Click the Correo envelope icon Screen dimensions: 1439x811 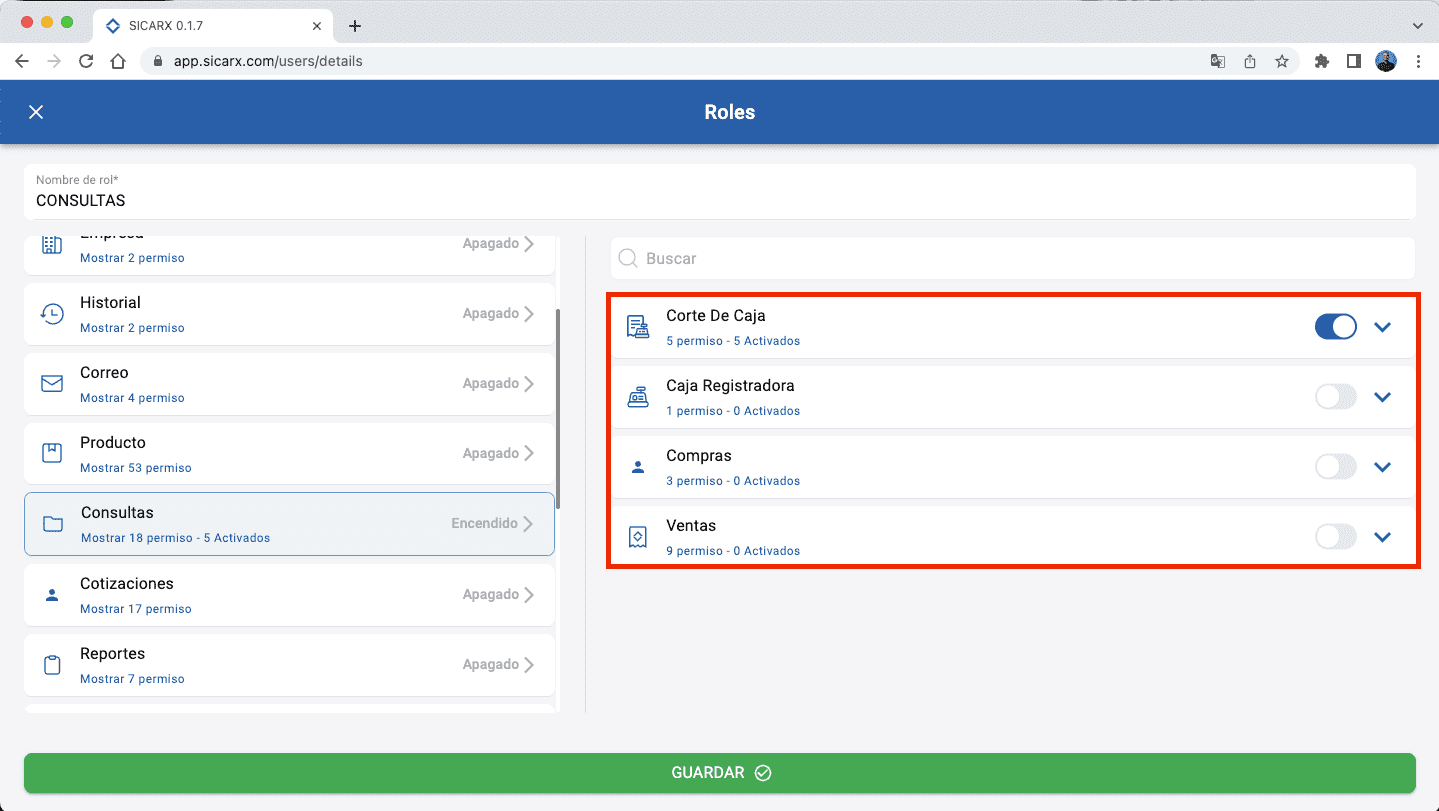point(52,384)
